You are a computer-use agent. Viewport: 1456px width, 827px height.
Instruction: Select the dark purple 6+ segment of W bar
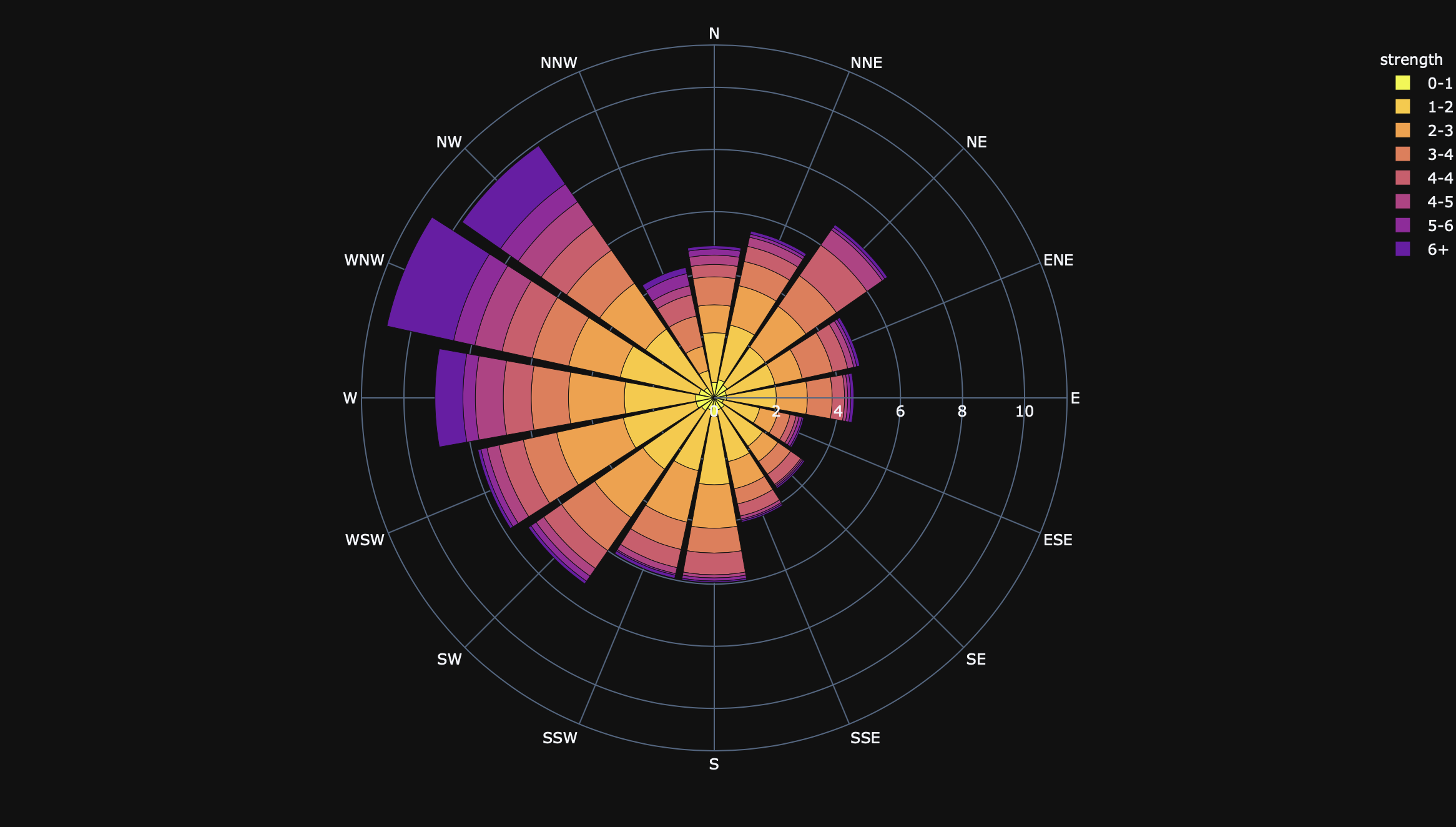(451, 398)
